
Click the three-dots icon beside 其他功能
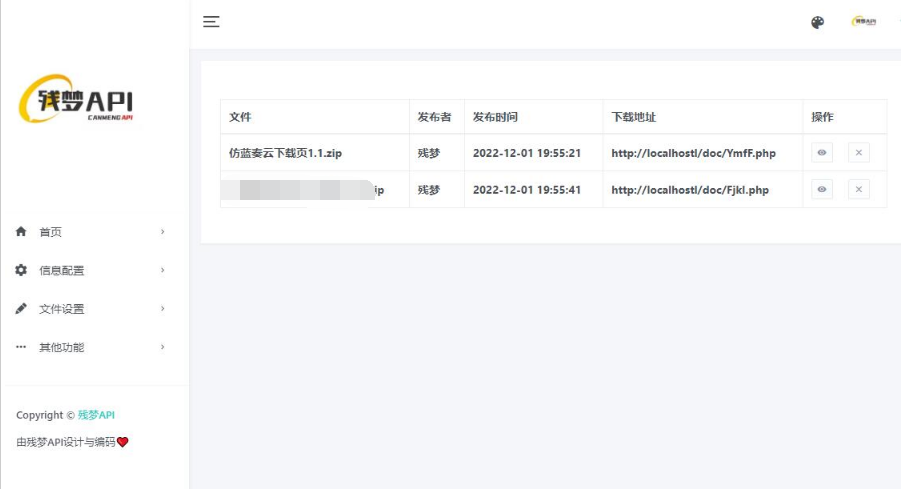21,347
